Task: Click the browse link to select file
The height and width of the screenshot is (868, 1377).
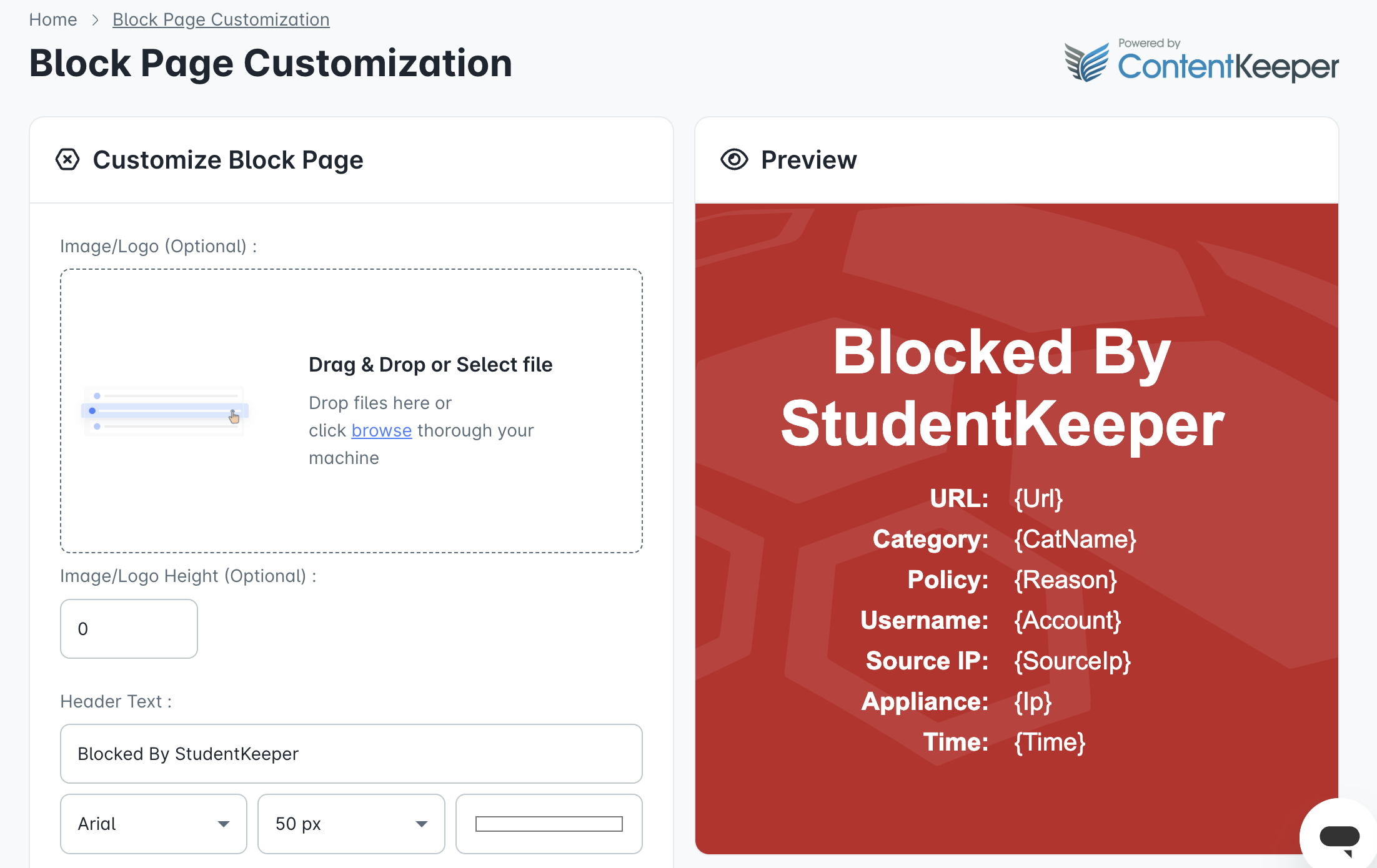Action: pos(381,431)
